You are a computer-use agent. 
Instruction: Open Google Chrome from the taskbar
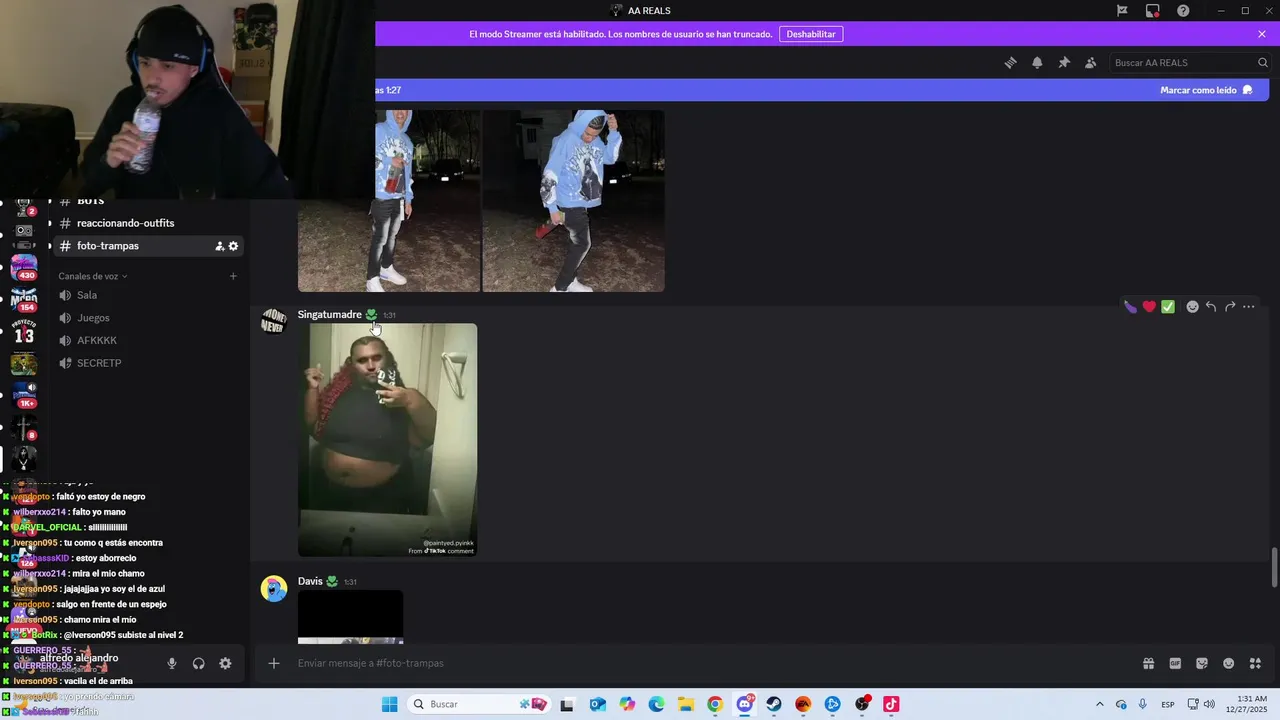pyautogui.click(x=715, y=704)
